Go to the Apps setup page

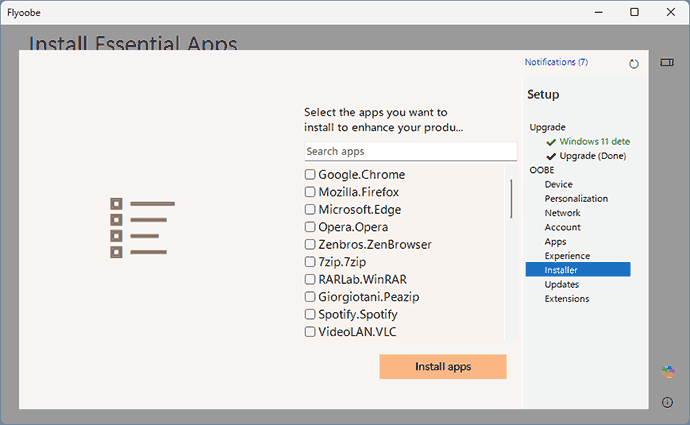pyautogui.click(x=555, y=242)
